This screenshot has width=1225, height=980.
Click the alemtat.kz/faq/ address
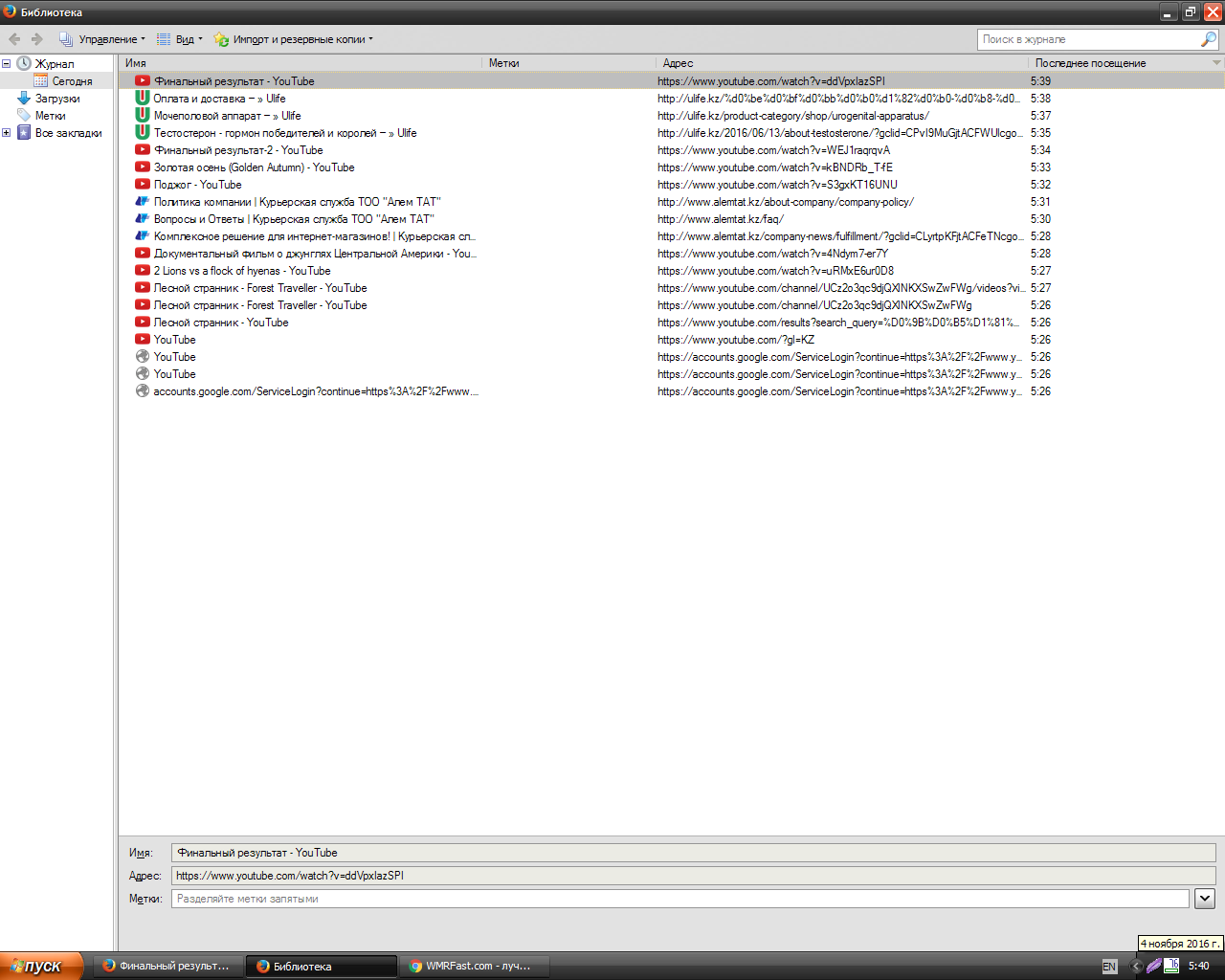pyautogui.click(x=721, y=219)
